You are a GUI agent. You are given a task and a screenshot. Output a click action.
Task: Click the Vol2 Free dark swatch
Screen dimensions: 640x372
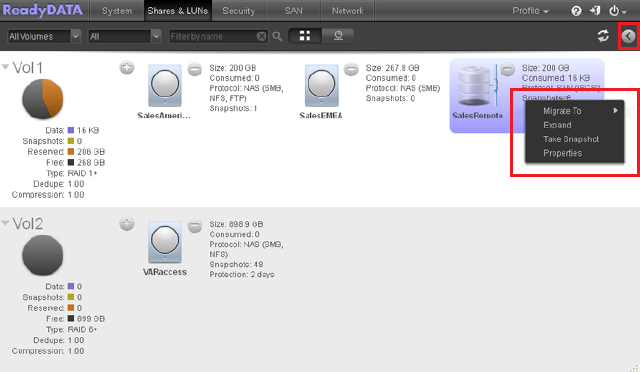71,319
